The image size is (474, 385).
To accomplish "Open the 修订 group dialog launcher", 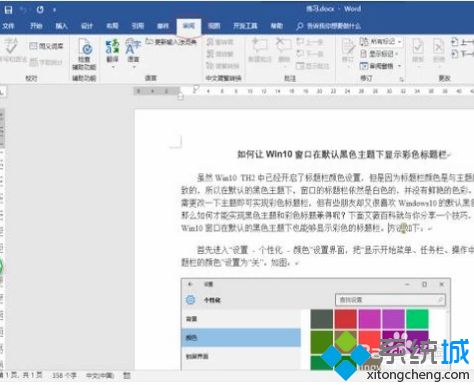I will [402, 79].
